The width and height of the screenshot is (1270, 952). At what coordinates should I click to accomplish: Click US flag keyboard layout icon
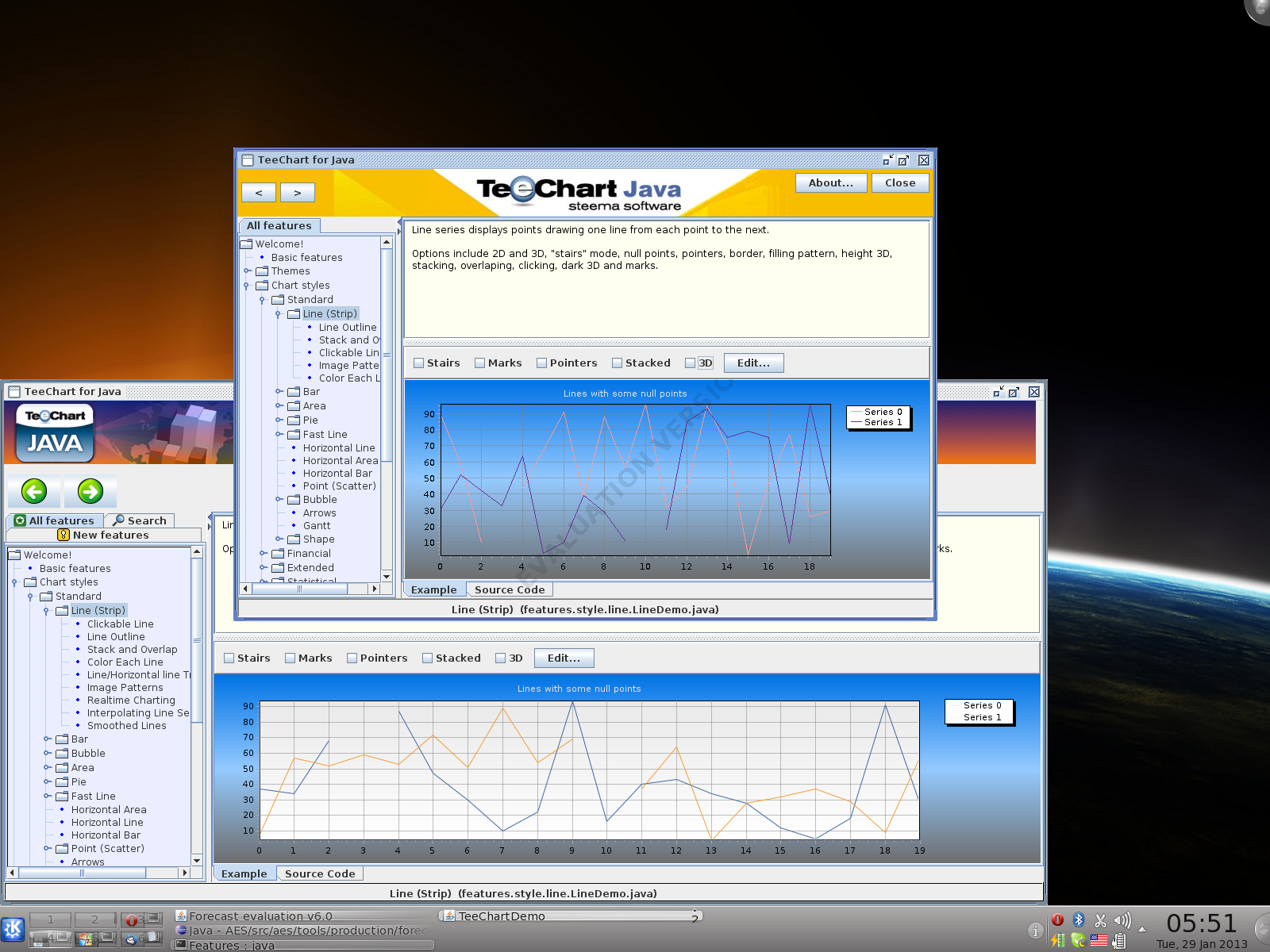click(x=1099, y=940)
